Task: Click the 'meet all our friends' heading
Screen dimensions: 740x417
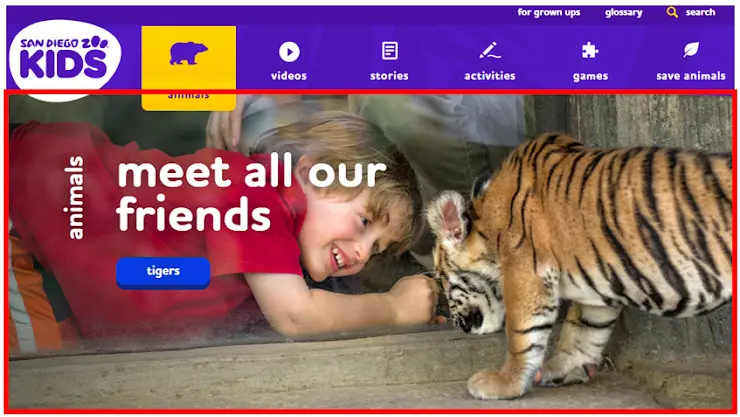Action: point(252,193)
